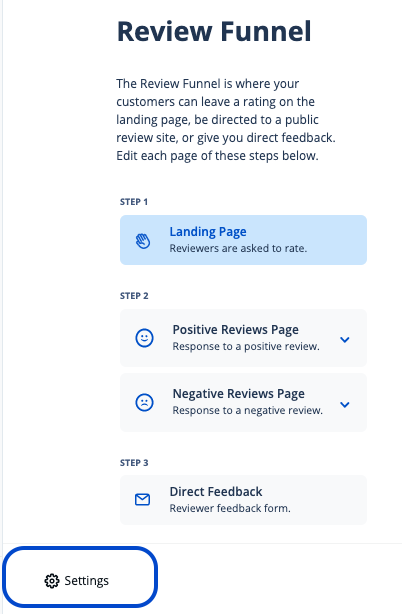Click 'Response to a negative review.' text
402x614 pixels.
pyautogui.click(x=248, y=410)
